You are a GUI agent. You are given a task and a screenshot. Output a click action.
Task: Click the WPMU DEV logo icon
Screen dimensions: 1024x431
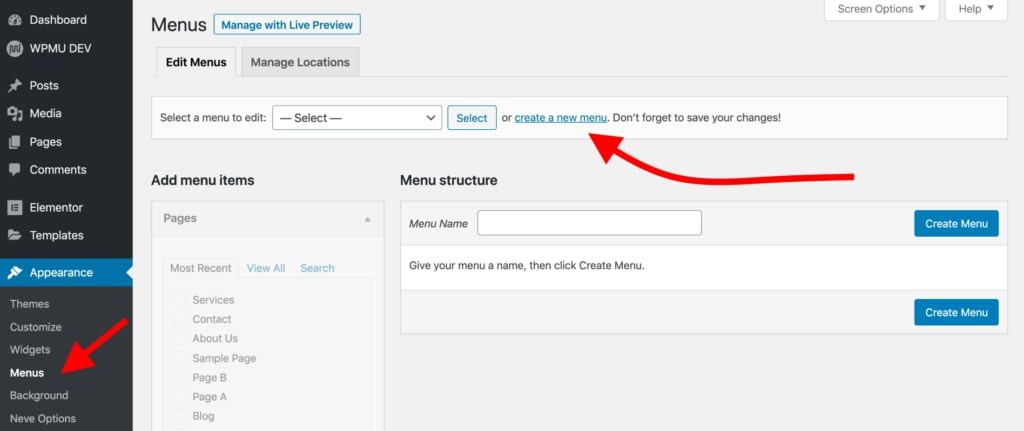click(x=14, y=48)
